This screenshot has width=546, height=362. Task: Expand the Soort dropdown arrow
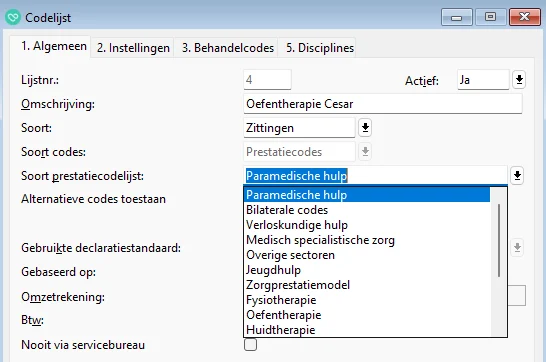[365, 127]
